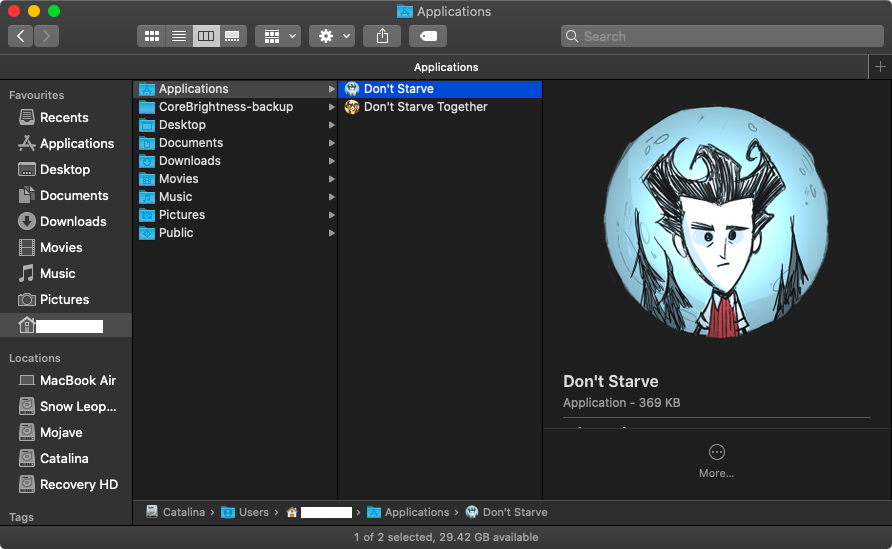Screen dimensions: 892x549
Task: Select the Movies folder in first column
Action: tap(235, 179)
